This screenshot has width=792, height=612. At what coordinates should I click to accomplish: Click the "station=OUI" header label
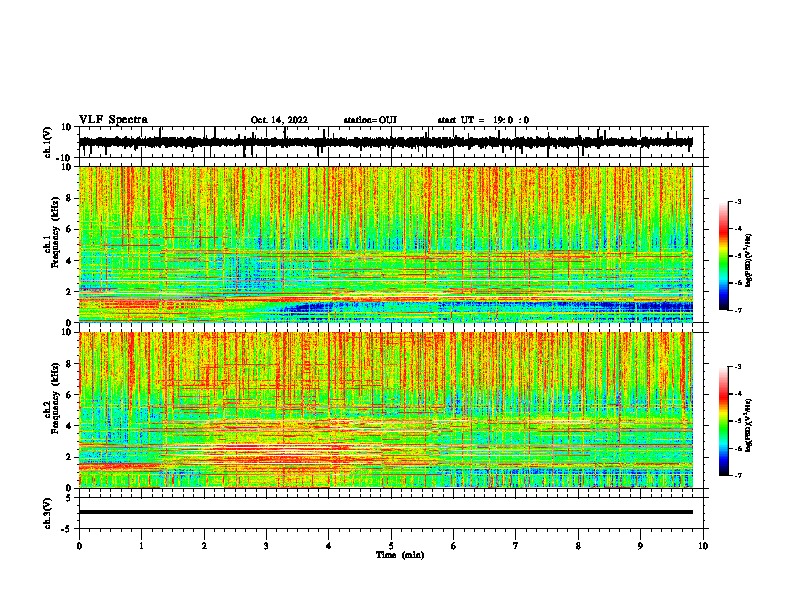370,120
